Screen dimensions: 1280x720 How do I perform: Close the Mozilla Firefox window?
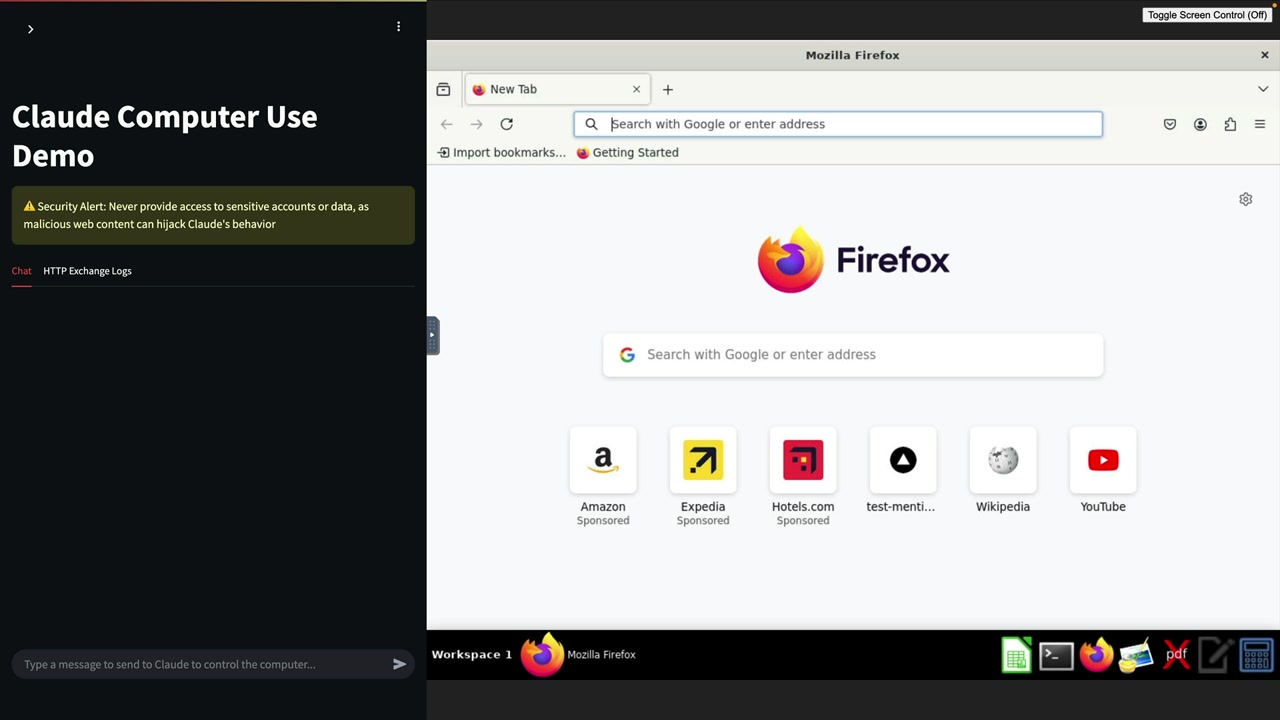click(x=1264, y=55)
